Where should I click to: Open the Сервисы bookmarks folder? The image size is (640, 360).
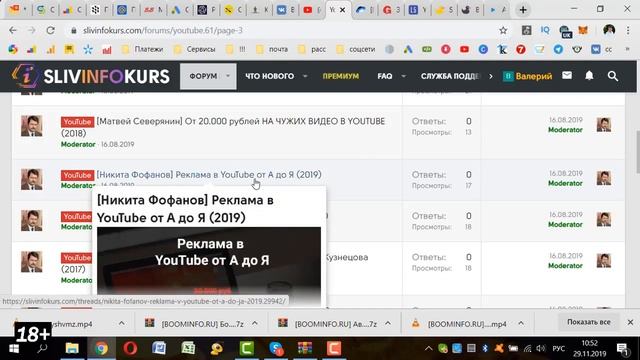pyautogui.click(x=196, y=49)
